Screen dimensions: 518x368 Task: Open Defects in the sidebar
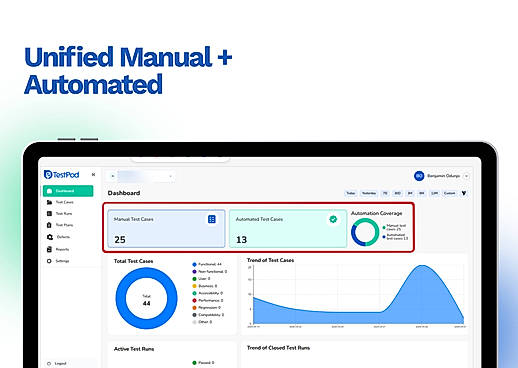click(63, 237)
